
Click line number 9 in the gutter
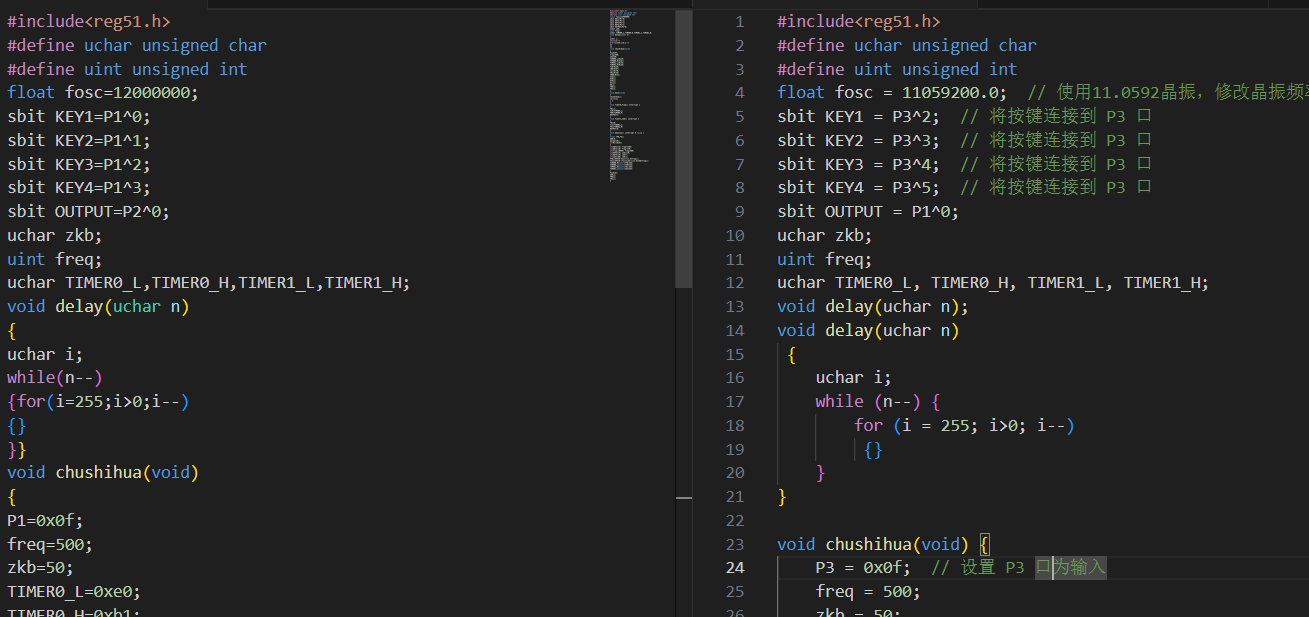tap(739, 211)
